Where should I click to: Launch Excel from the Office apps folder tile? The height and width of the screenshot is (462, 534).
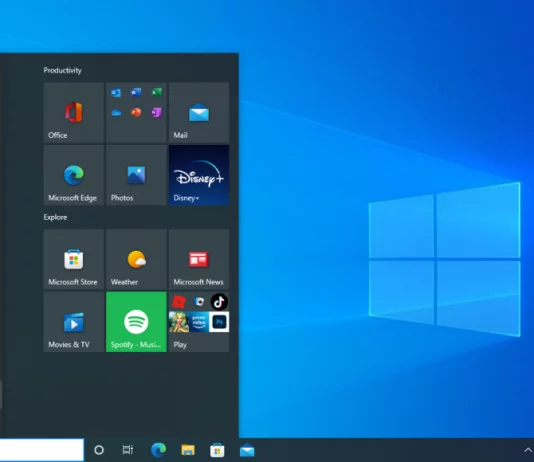(157, 92)
